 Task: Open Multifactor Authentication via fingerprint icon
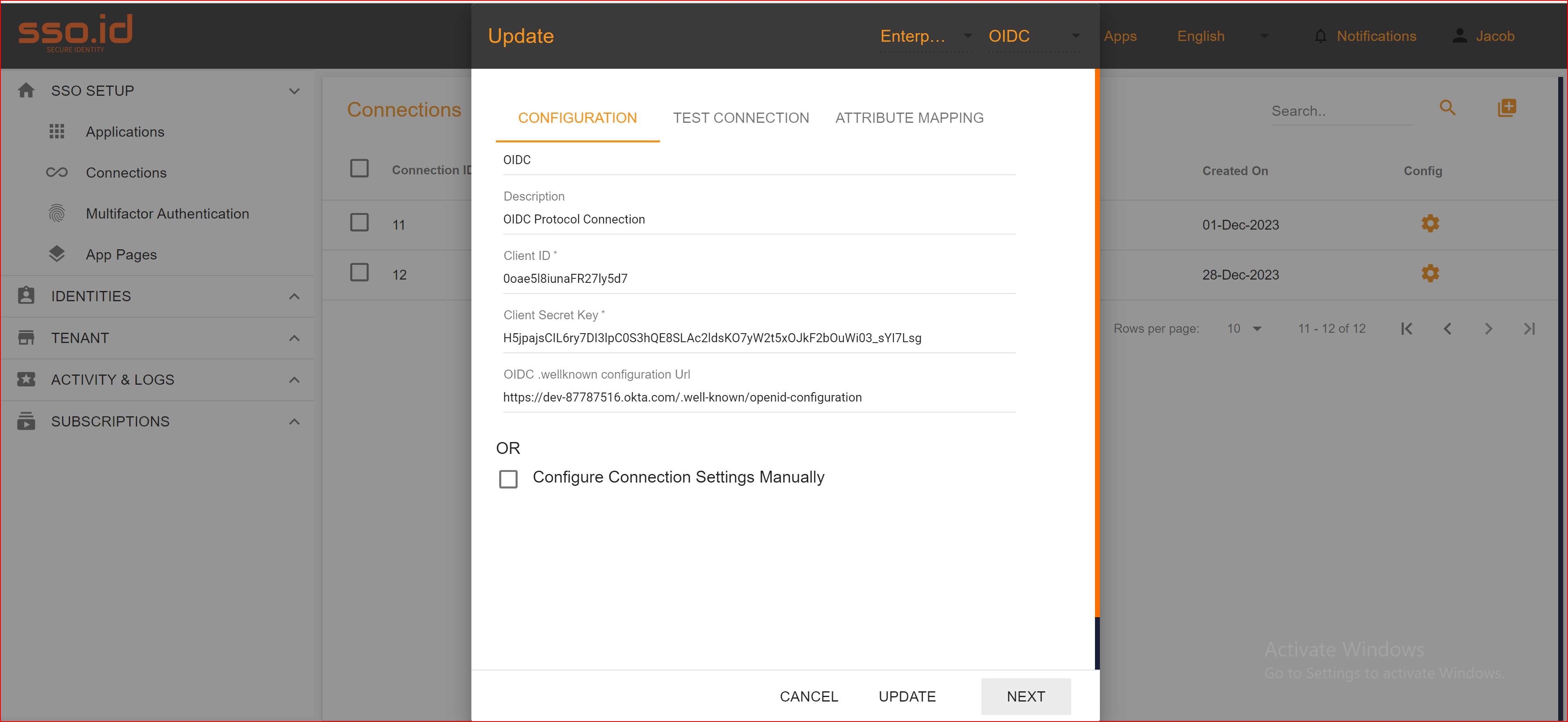point(56,213)
